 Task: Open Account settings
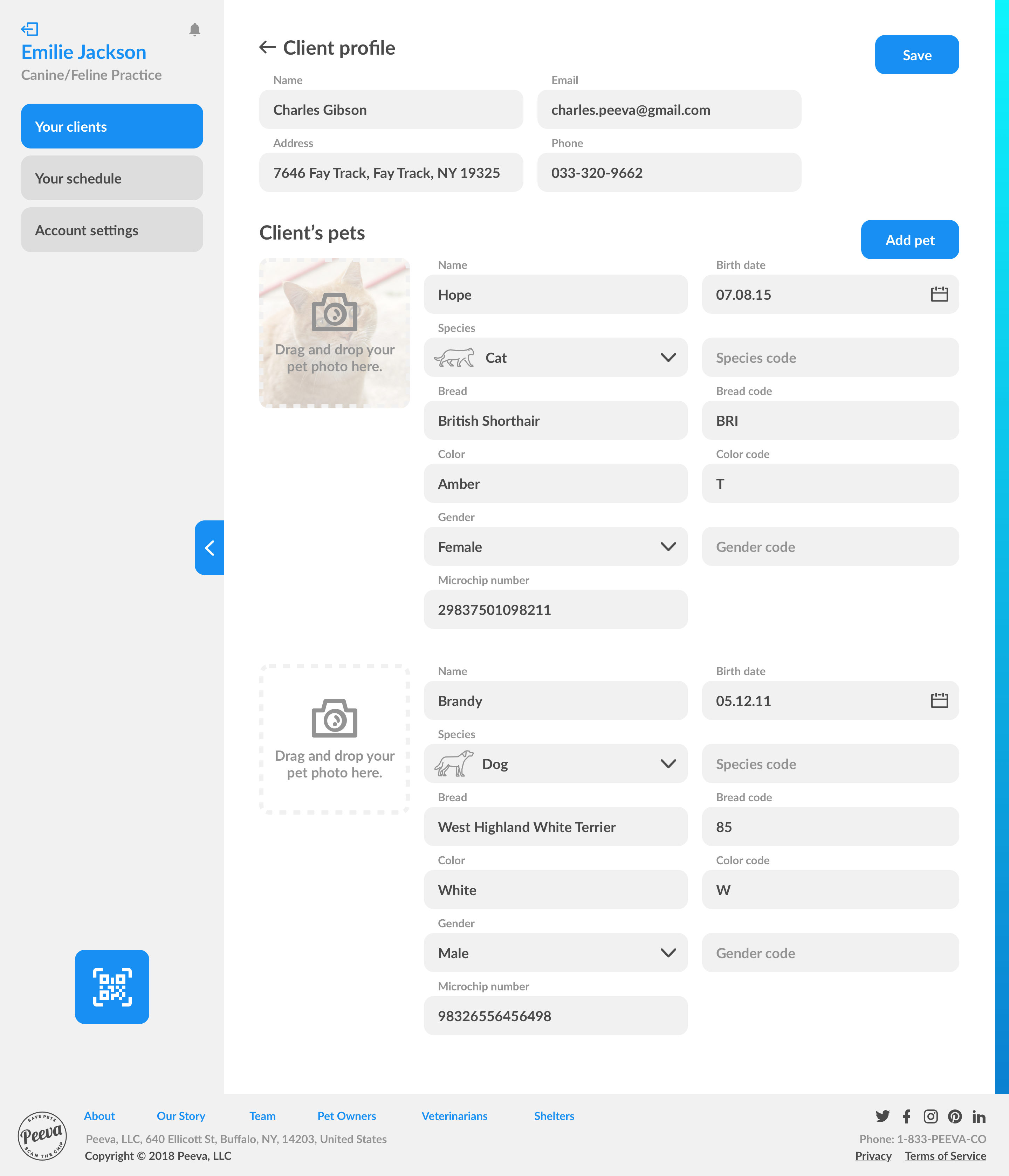111,230
